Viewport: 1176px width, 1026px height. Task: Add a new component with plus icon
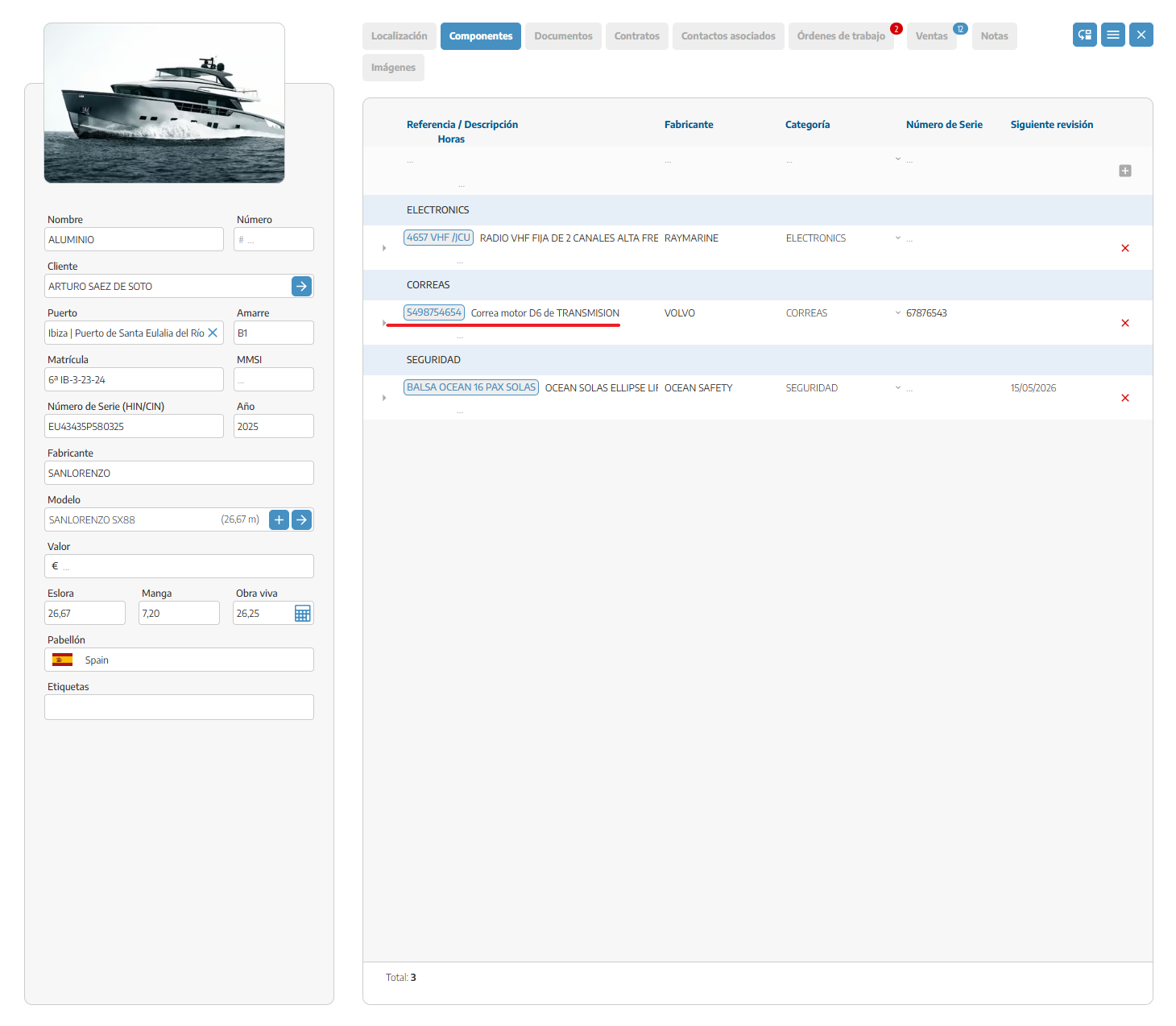(1125, 171)
